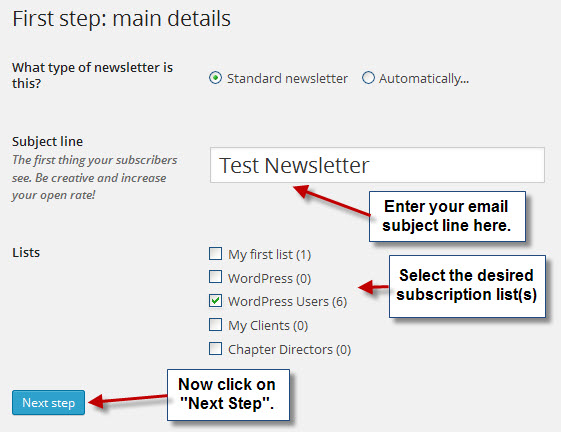The width and height of the screenshot is (561, 432).
Task: Tick the My first list (1) checkbox
Action: (215, 254)
